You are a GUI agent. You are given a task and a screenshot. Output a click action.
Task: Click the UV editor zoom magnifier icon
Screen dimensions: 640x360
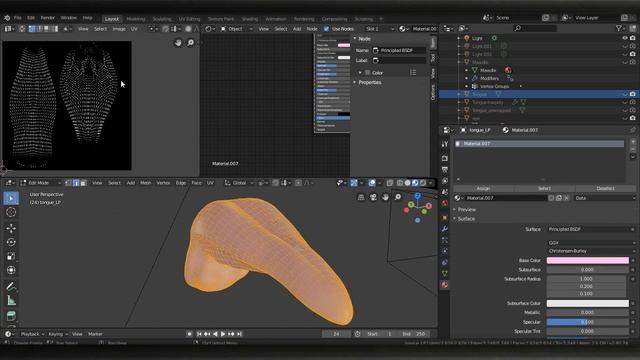coord(191,42)
